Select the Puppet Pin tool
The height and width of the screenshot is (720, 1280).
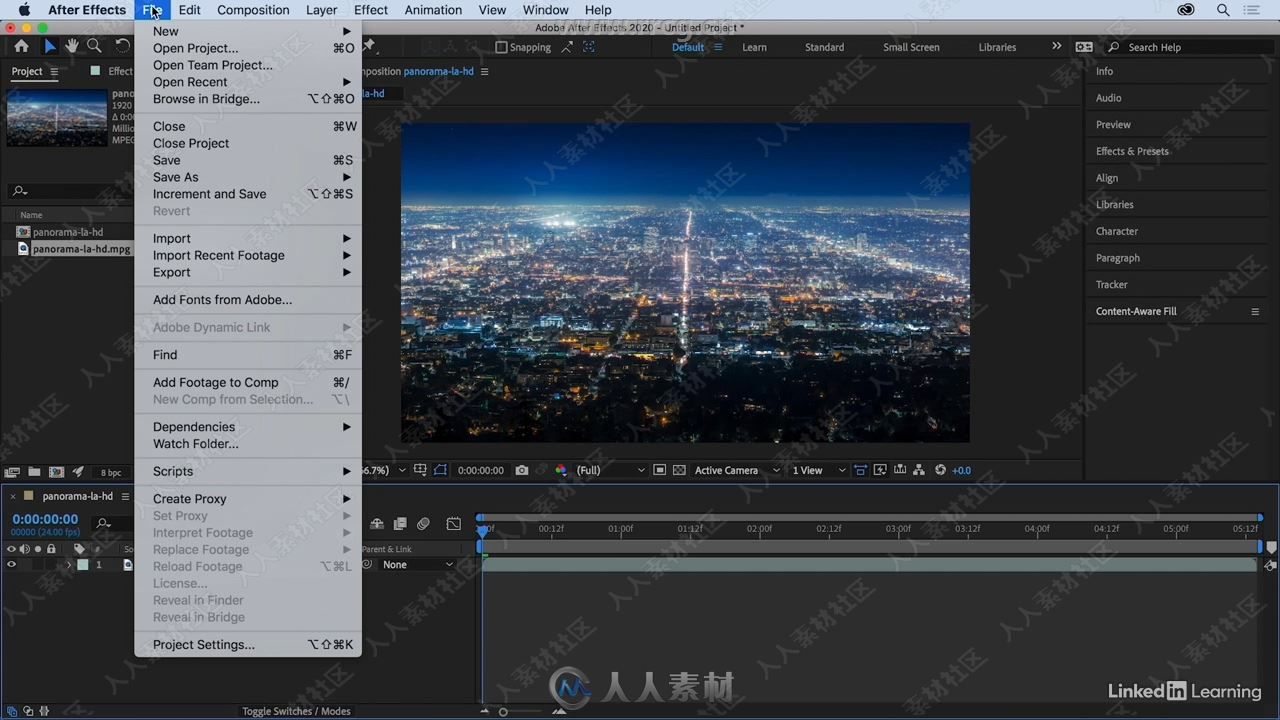pyautogui.click(x=369, y=45)
